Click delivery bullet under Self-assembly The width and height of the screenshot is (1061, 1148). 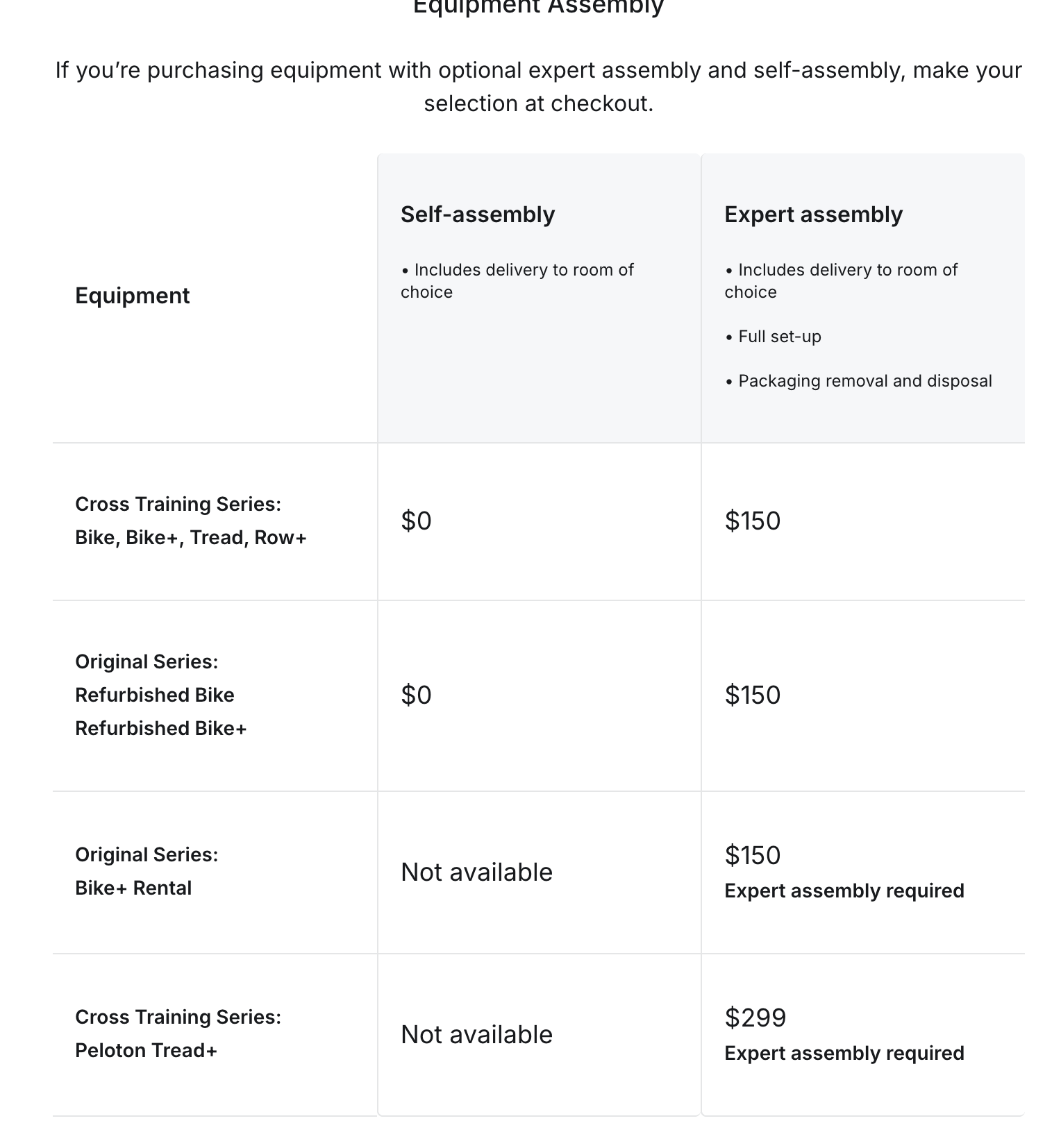517,280
